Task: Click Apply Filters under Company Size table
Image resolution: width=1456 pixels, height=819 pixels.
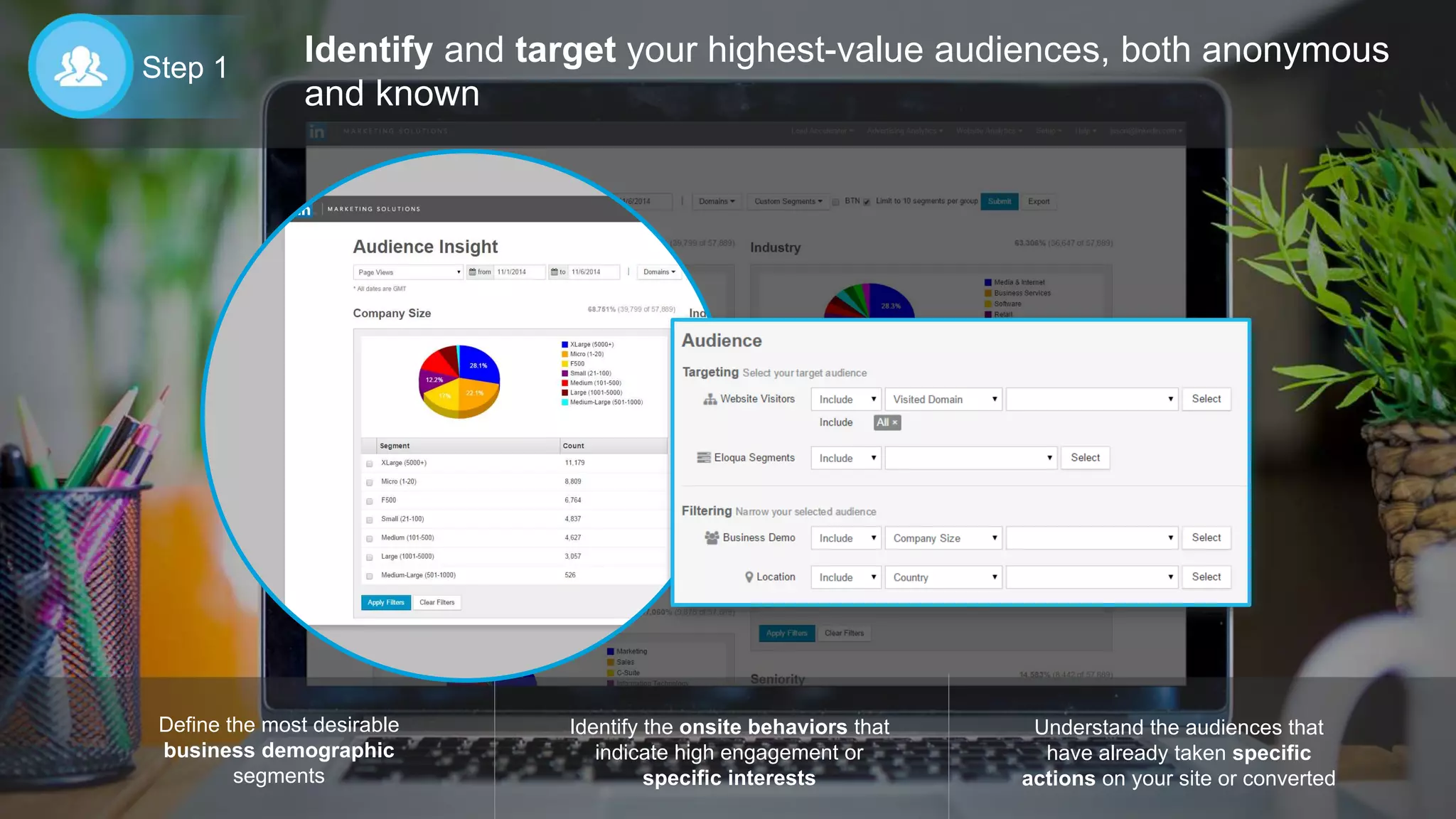Action: [x=386, y=603]
